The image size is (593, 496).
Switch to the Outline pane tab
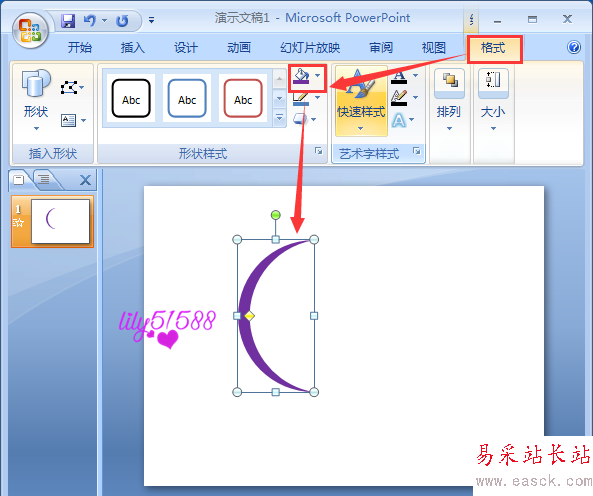coord(44,179)
